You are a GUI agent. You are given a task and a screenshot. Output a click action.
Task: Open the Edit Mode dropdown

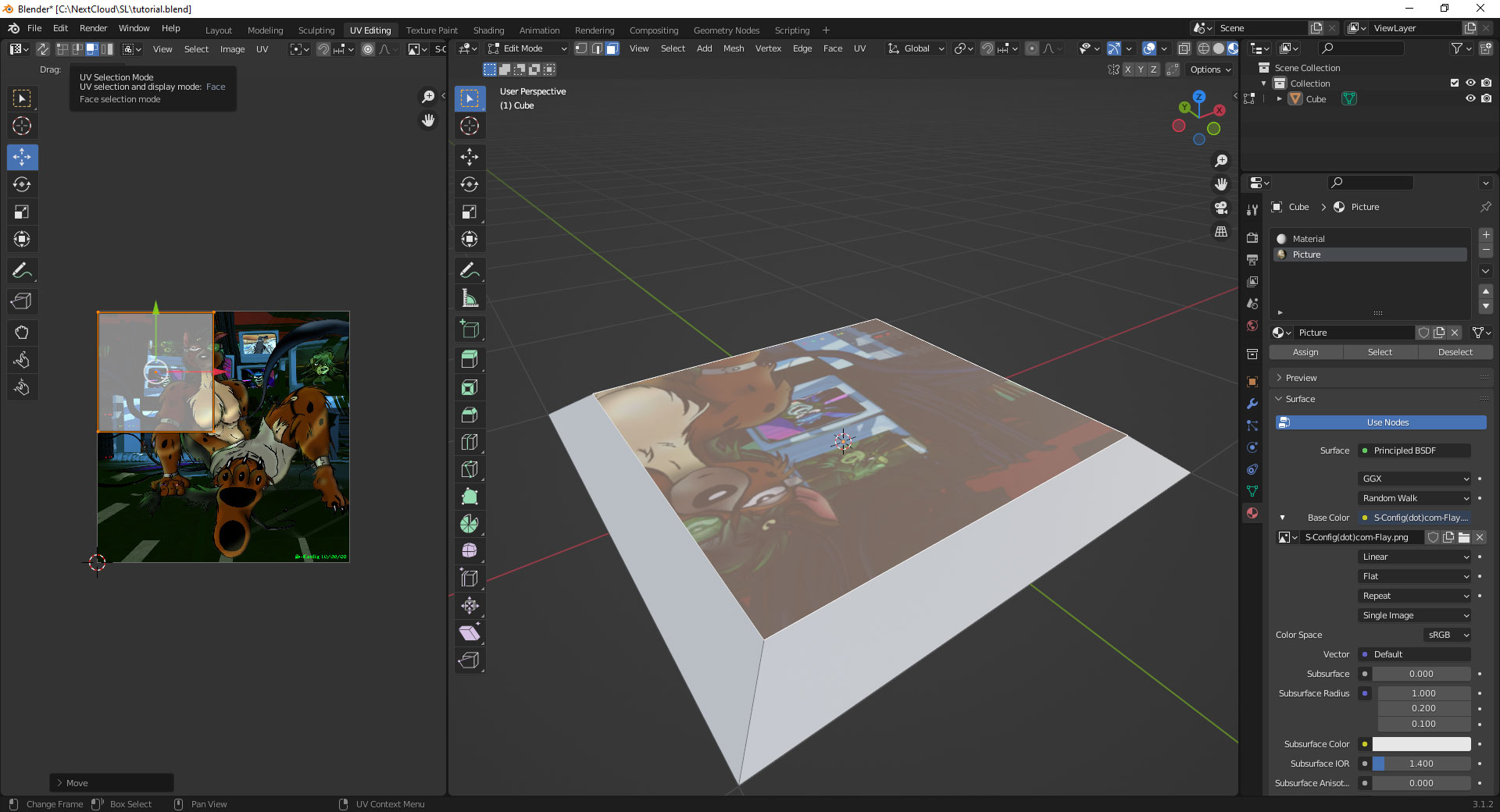click(527, 48)
